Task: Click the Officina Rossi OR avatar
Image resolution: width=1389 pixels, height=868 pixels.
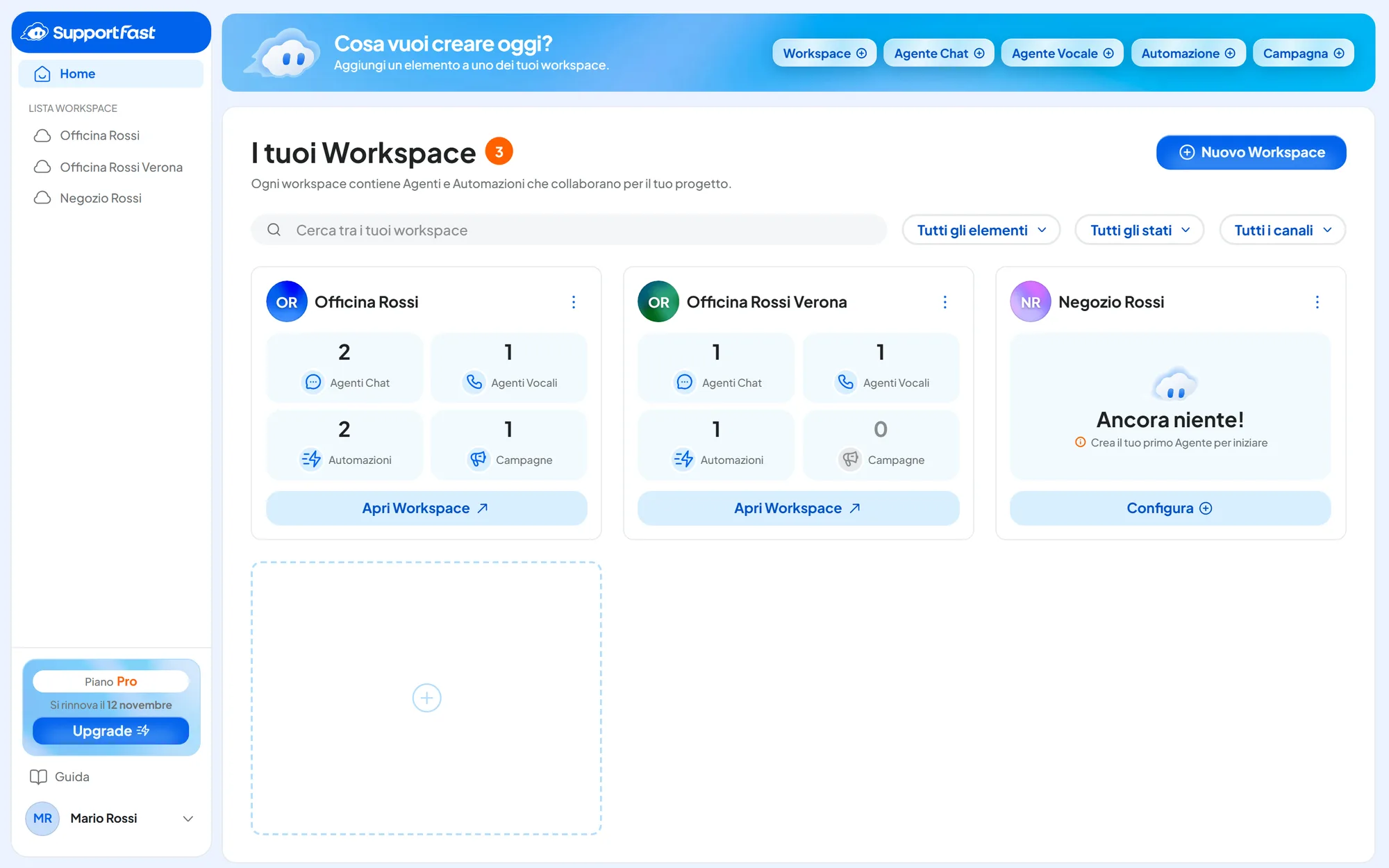Action: pyautogui.click(x=287, y=301)
